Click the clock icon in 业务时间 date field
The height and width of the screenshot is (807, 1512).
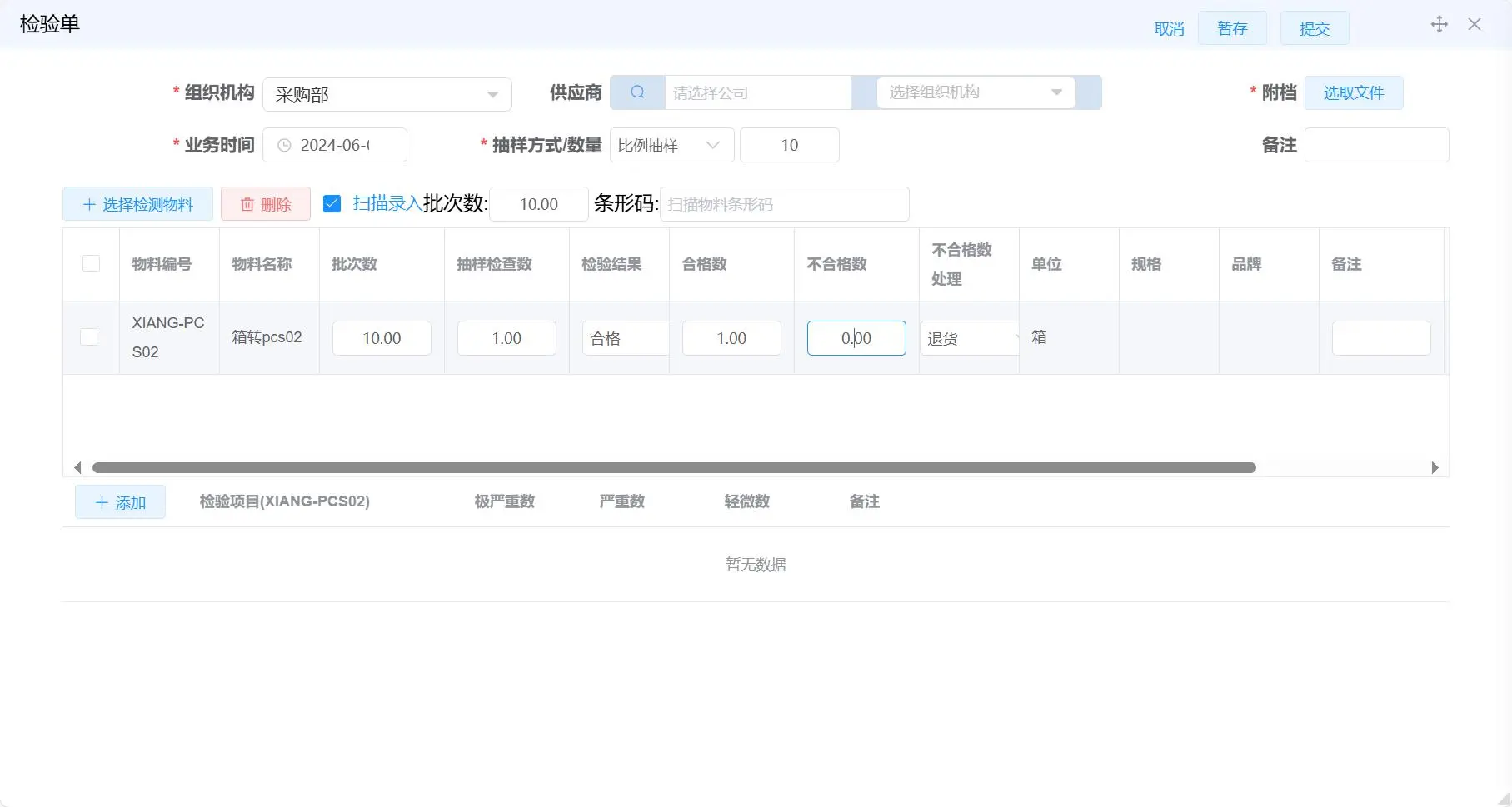(x=283, y=145)
